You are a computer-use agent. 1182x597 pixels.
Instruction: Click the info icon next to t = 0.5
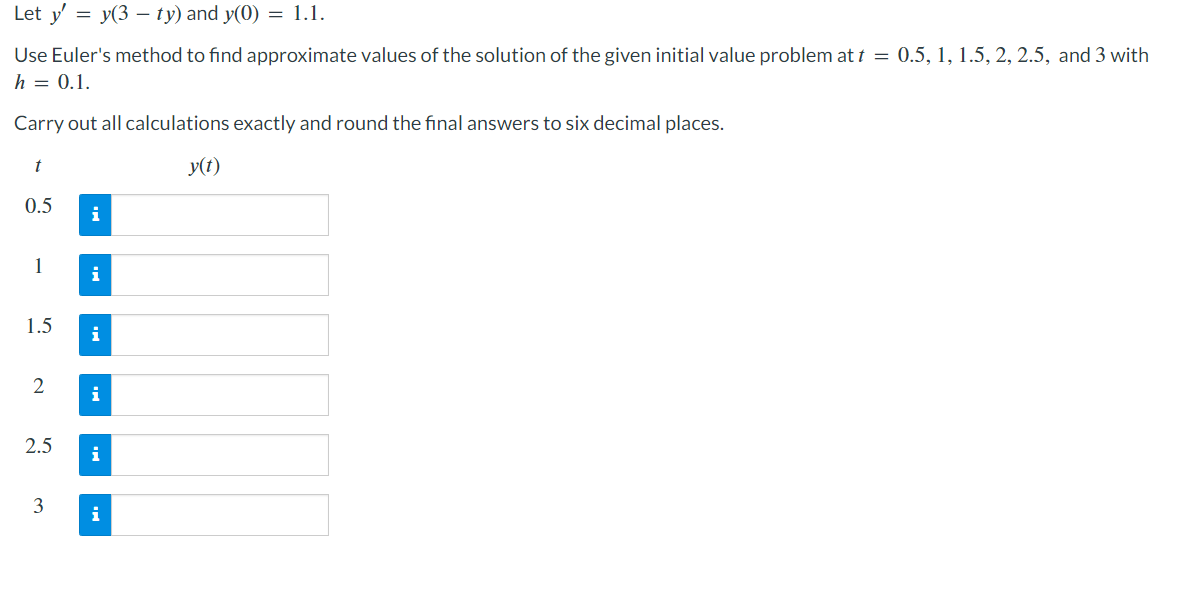95,214
